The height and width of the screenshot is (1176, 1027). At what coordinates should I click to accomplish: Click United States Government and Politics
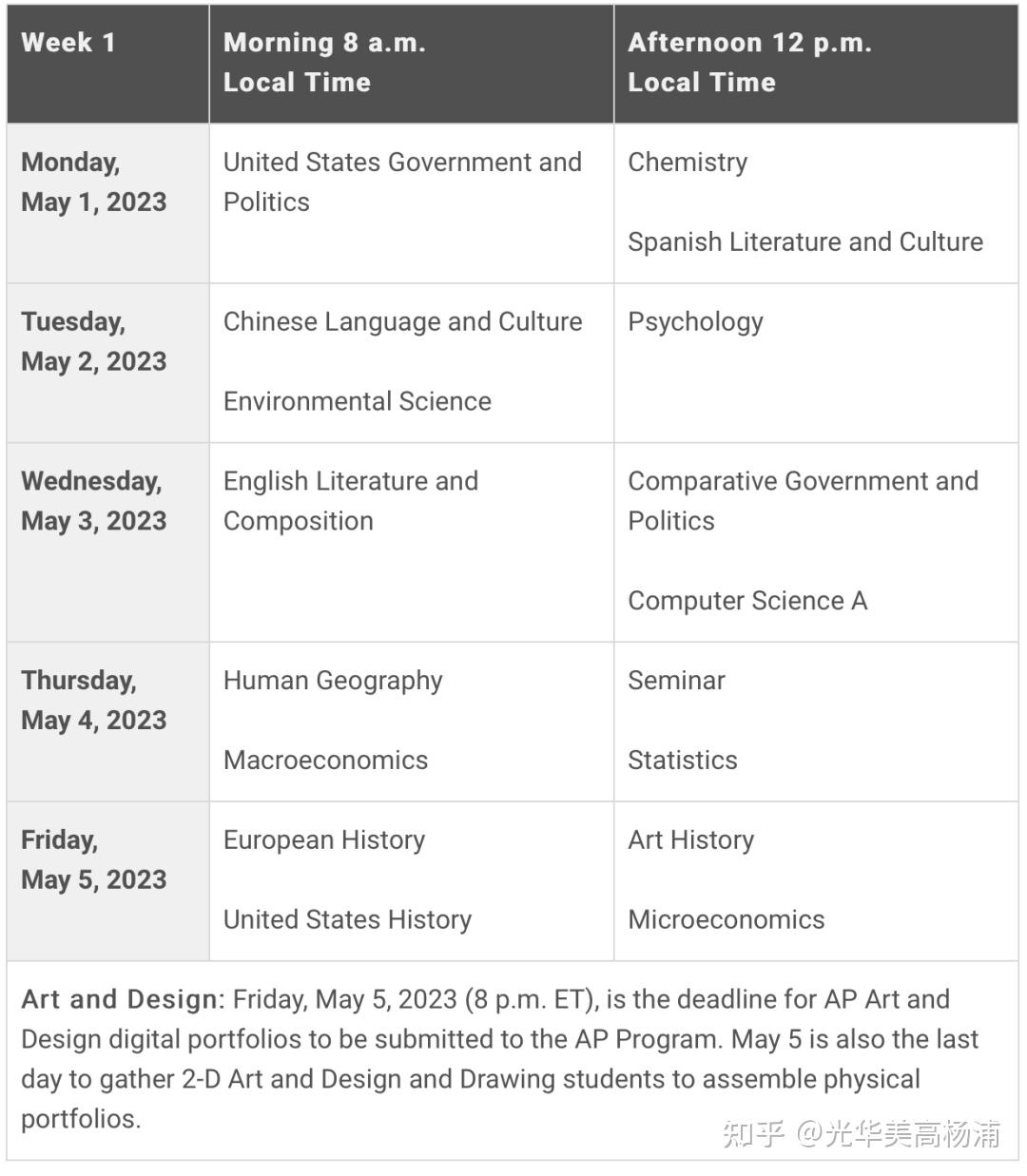[x=402, y=182]
